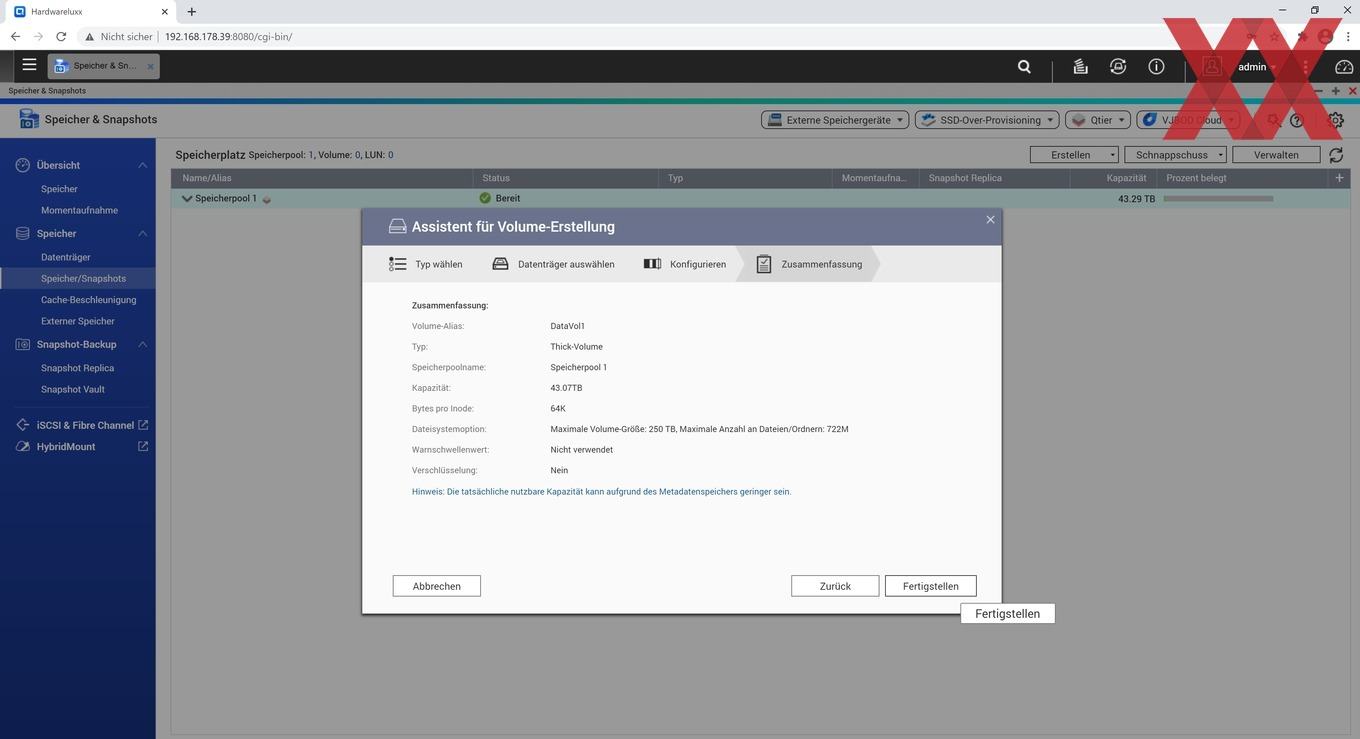This screenshot has width=1360, height=739.
Task: Open Cache-Beschleunigung in the sidebar
Action: (x=88, y=300)
